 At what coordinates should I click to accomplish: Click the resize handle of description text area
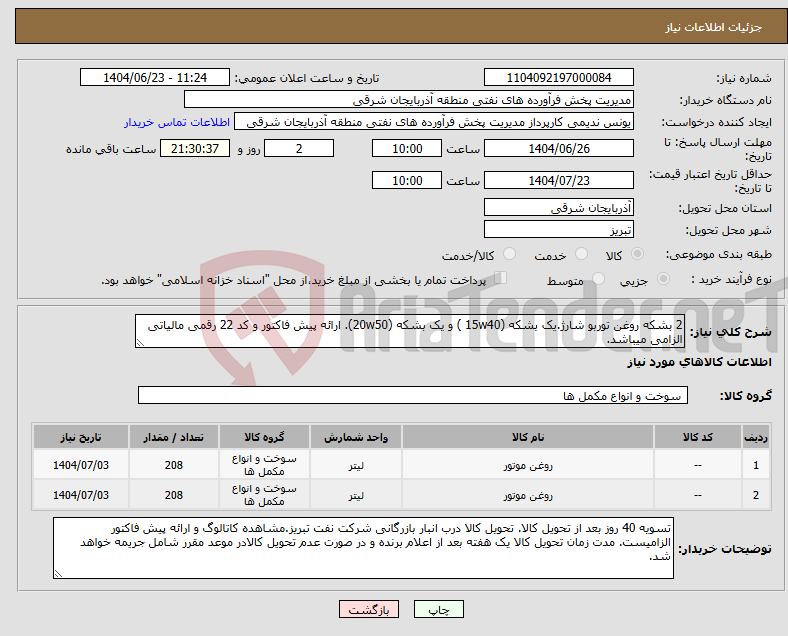click(x=140, y=343)
